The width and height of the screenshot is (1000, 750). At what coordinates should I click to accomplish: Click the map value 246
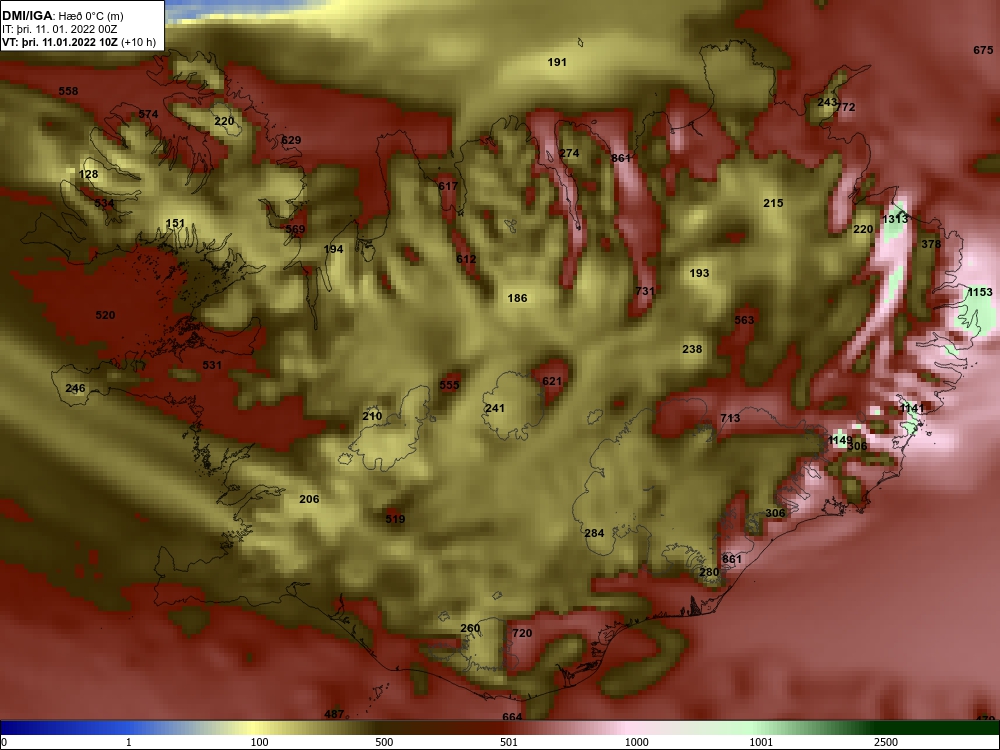[75, 388]
